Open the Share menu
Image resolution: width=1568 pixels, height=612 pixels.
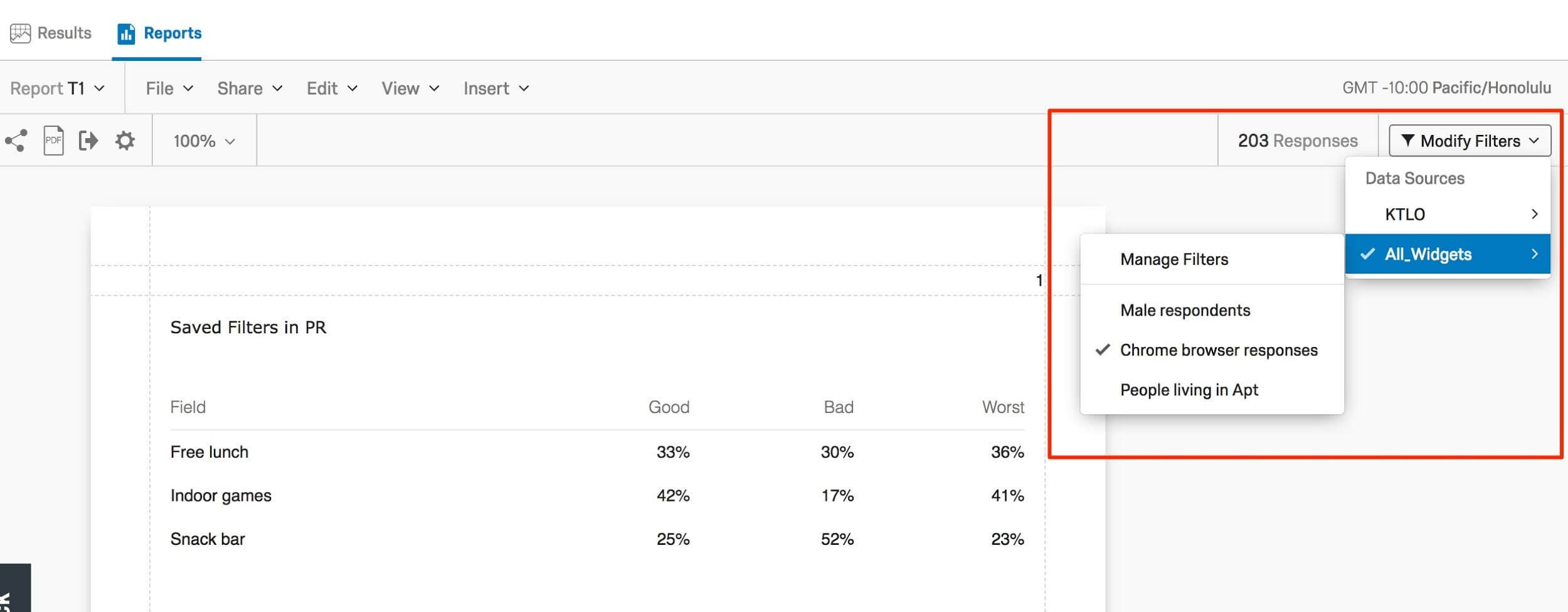click(x=250, y=89)
